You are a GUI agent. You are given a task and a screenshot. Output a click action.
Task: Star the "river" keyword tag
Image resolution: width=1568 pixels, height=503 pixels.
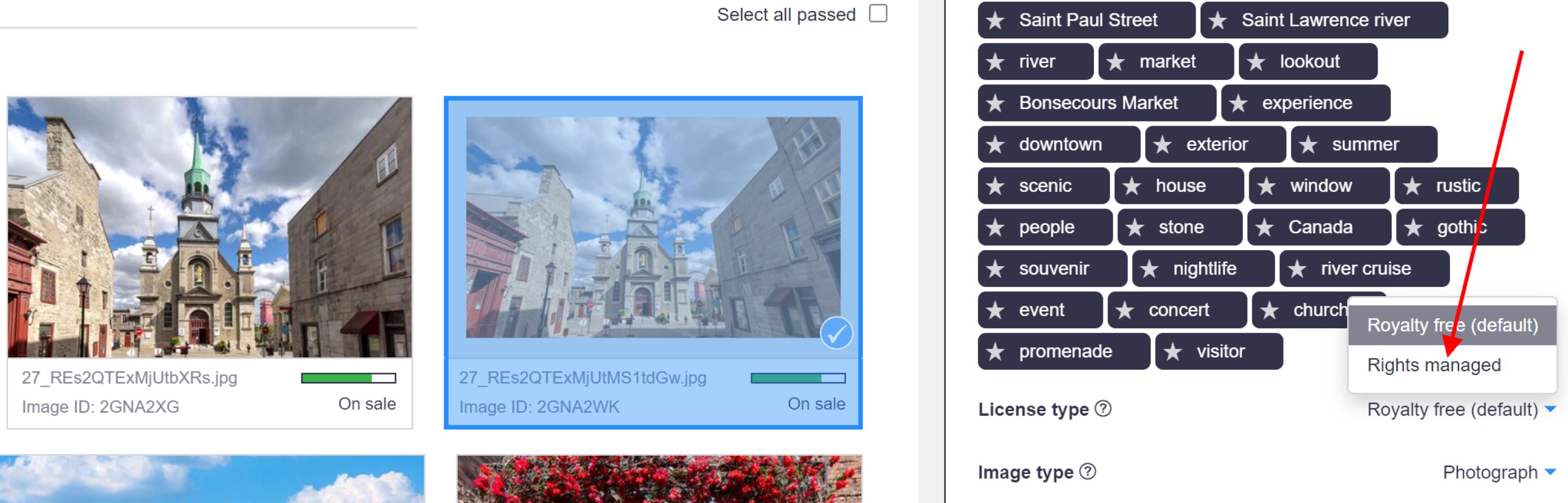[995, 61]
